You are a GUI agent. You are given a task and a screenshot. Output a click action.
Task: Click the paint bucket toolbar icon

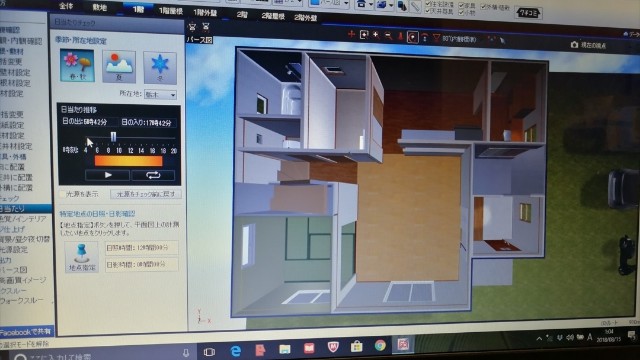click(x=402, y=6)
